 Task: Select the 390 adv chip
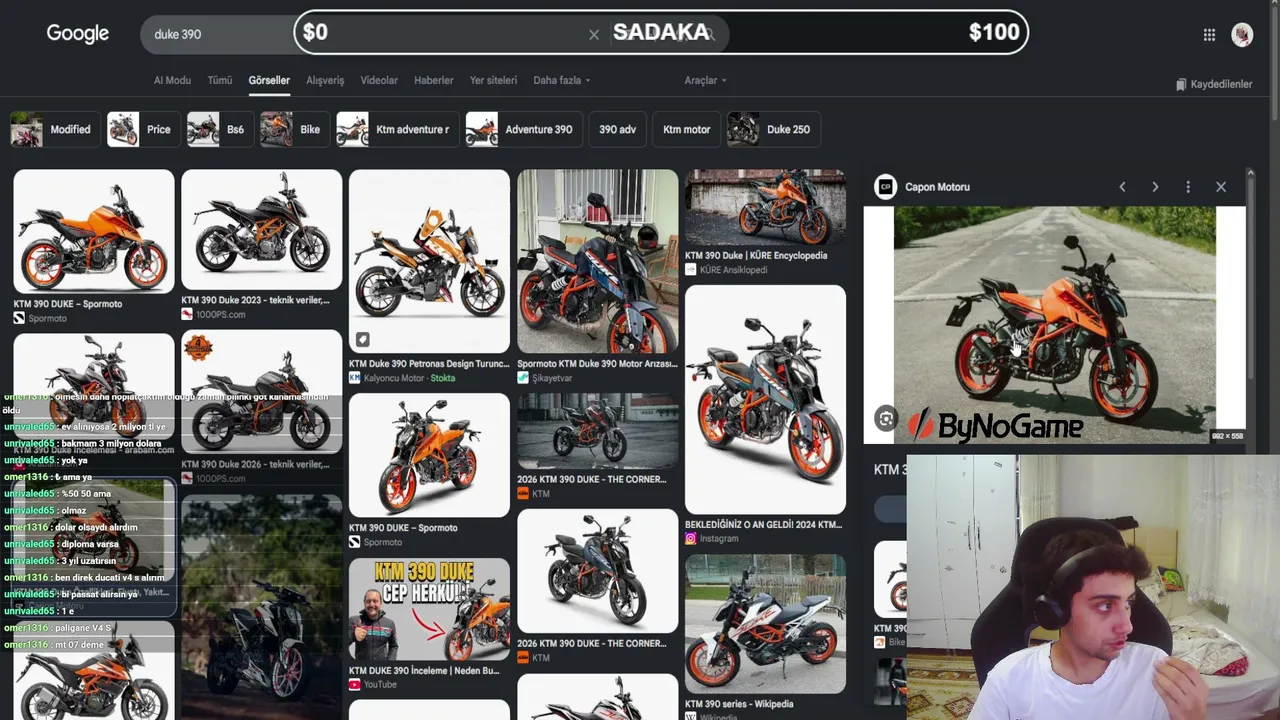618,129
